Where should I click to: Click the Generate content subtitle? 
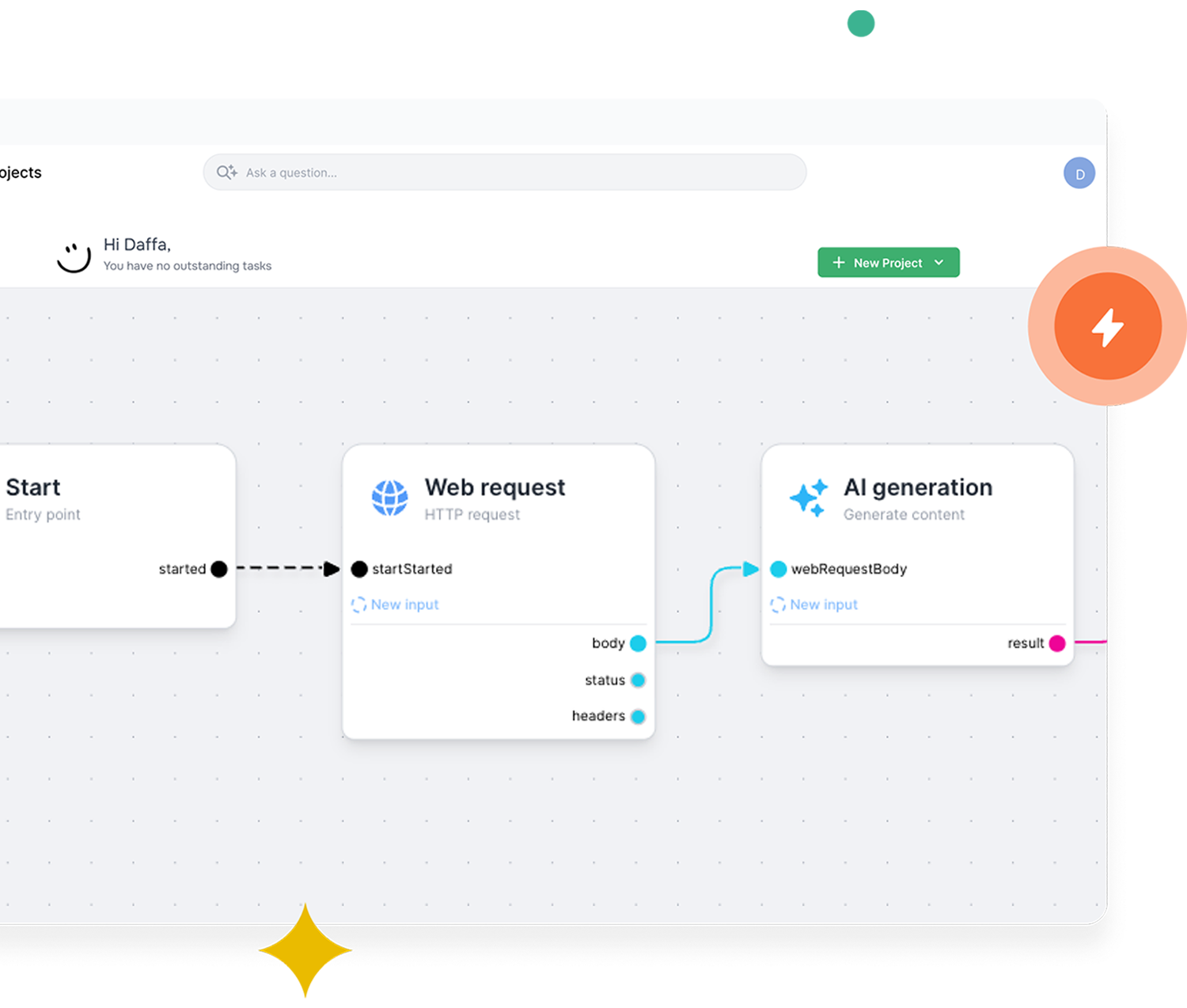[x=904, y=514]
